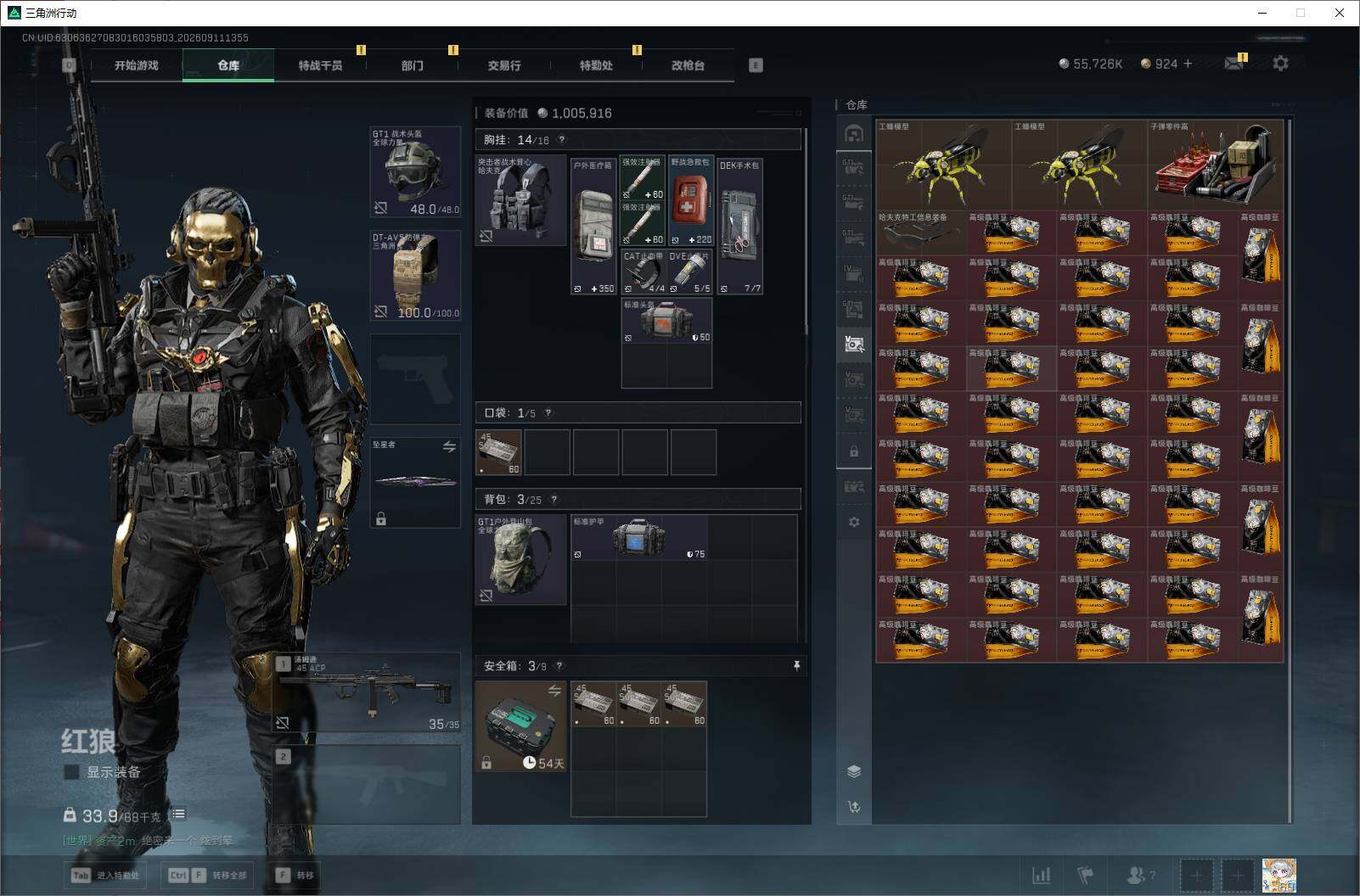Select the 户外医疗箱 medical item
The height and width of the screenshot is (896, 1360).
coord(593,227)
